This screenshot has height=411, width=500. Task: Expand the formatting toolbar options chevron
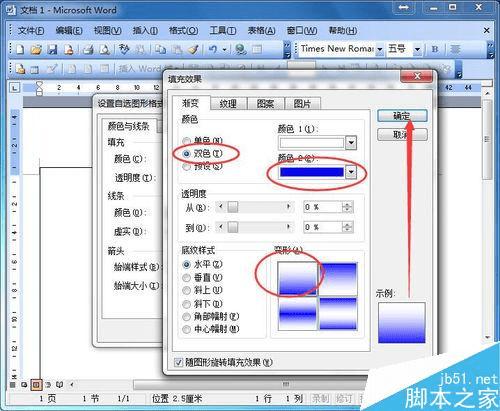coord(490,50)
